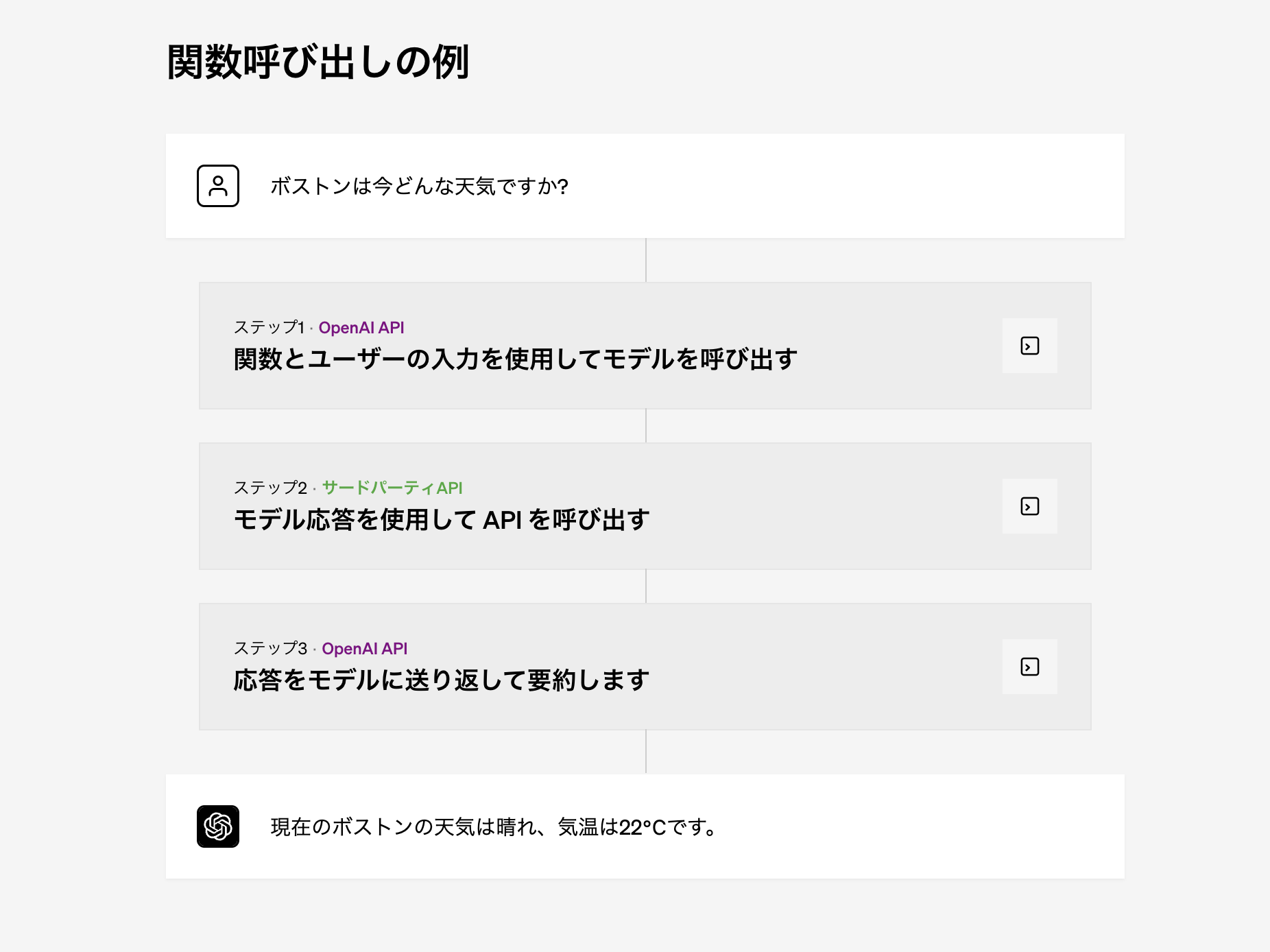Click the connector line between steps 2 and 3
The height and width of the screenshot is (952, 1270).
coord(646,586)
